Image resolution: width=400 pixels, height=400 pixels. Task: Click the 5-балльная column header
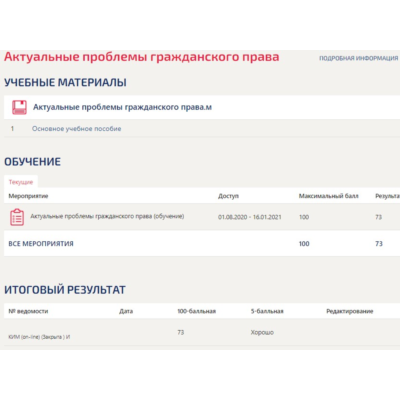pyautogui.click(x=267, y=311)
